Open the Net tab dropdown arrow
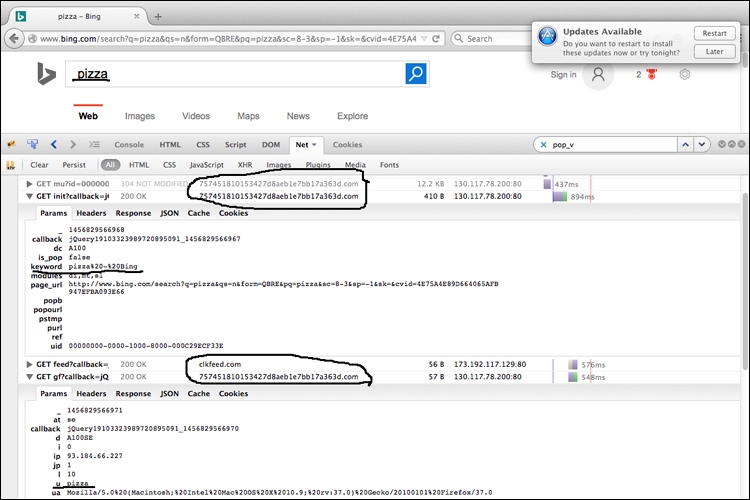 click(314, 144)
